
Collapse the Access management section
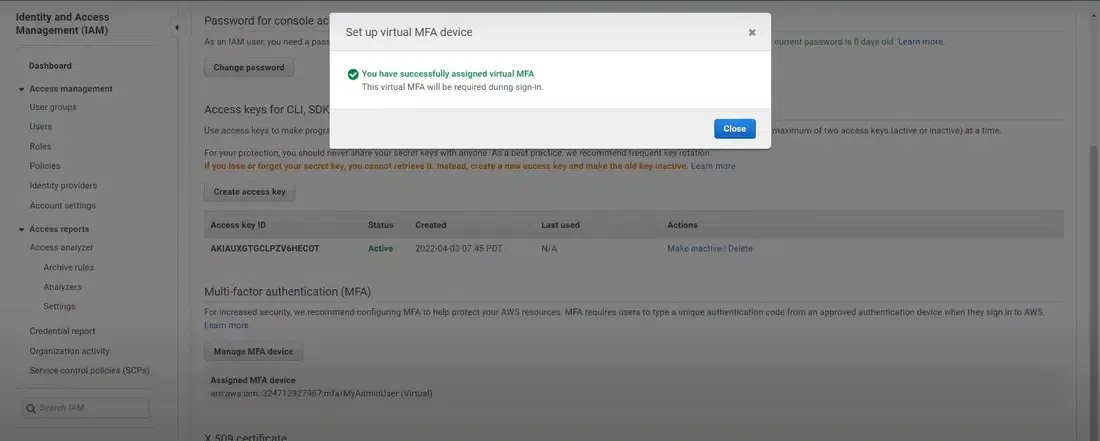coord(22,89)
